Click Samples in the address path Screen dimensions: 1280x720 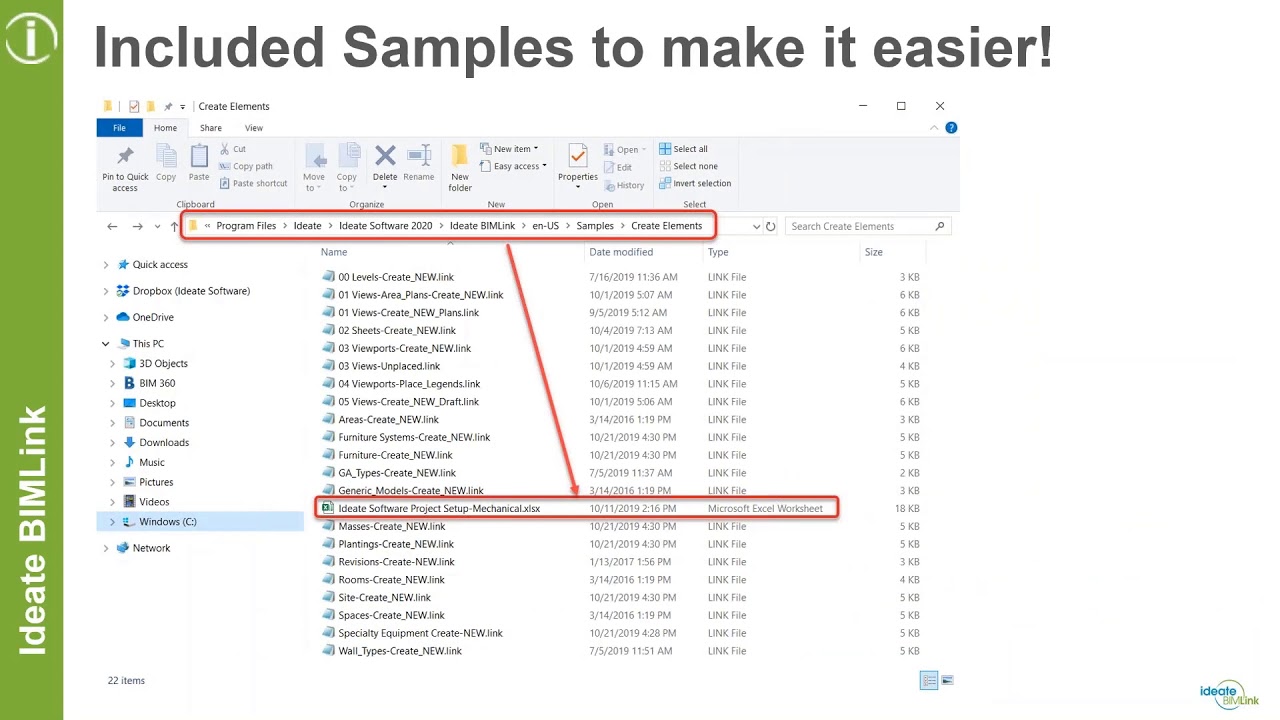[x=595, y=226]
